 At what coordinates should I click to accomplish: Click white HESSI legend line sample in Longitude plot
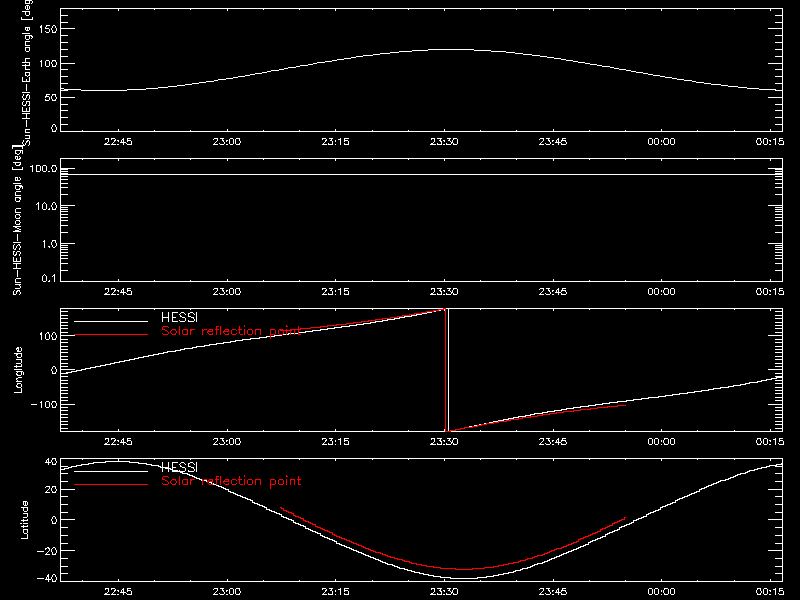111,321
